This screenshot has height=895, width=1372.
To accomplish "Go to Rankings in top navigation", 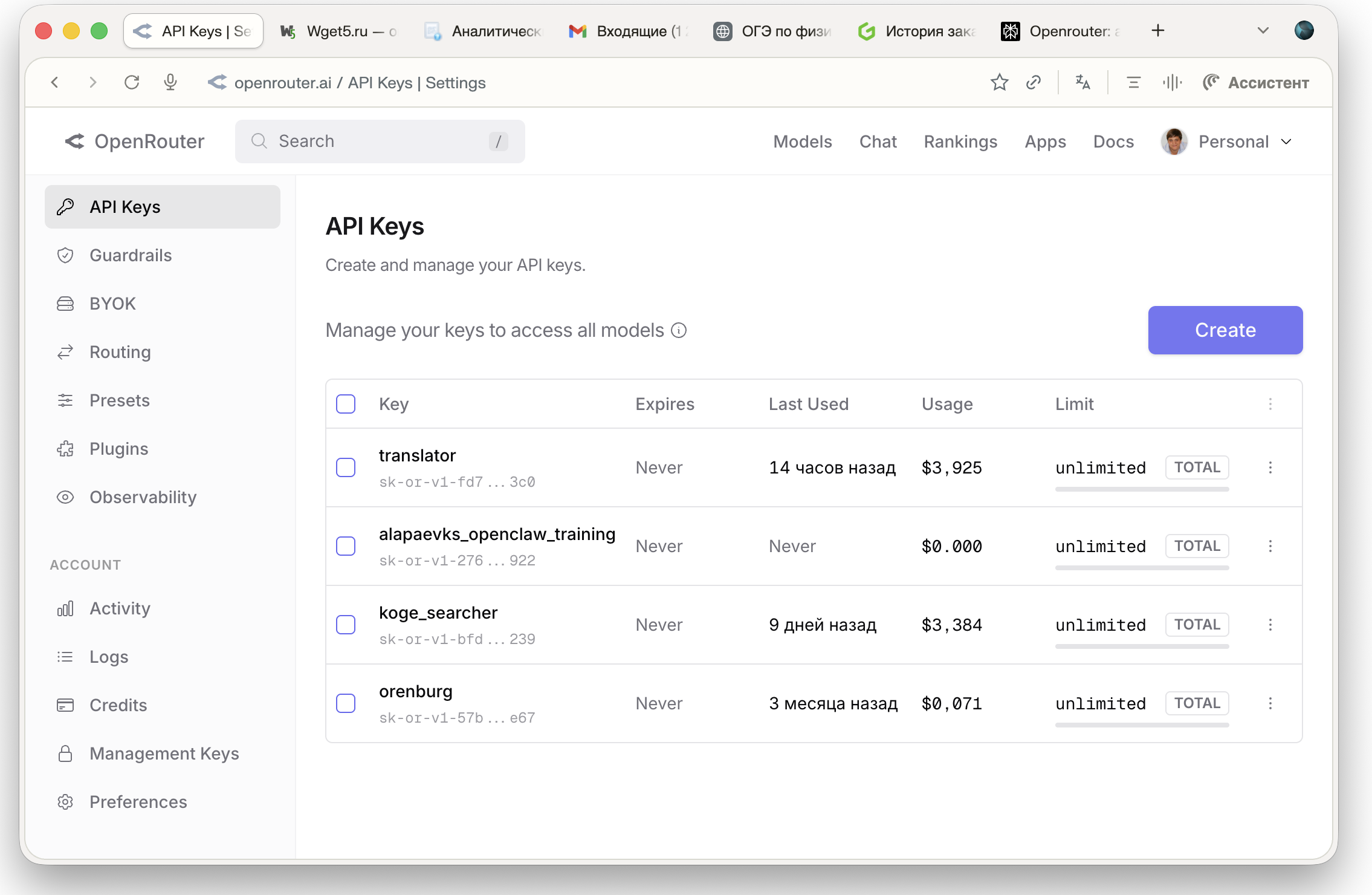I will click(960, 142).
